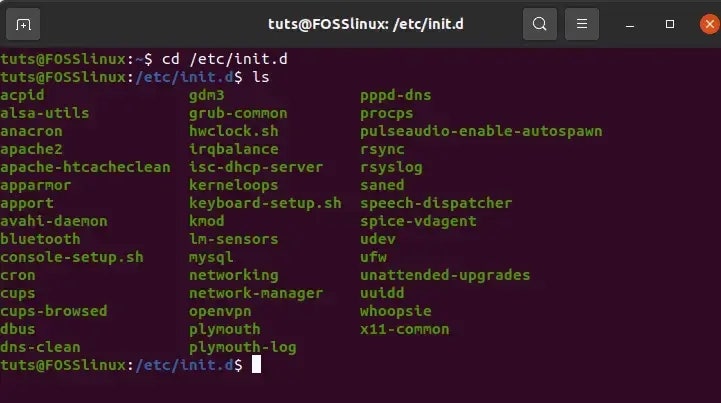This screenshot has height=403, width=721.
Task: Click the network-manager script name
Action: coord(256,294)
